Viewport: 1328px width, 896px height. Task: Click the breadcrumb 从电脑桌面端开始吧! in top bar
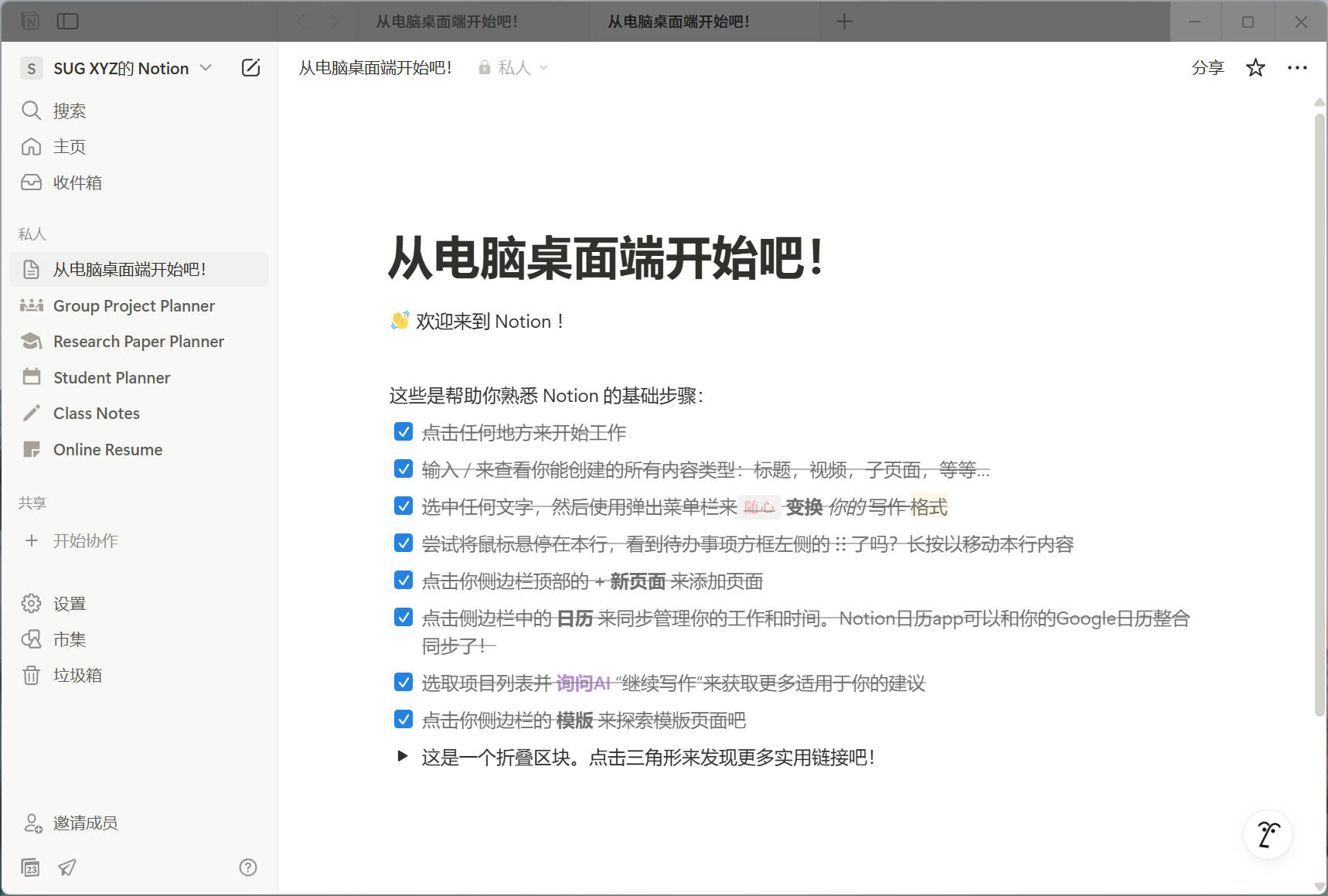[x=375, y=68]
